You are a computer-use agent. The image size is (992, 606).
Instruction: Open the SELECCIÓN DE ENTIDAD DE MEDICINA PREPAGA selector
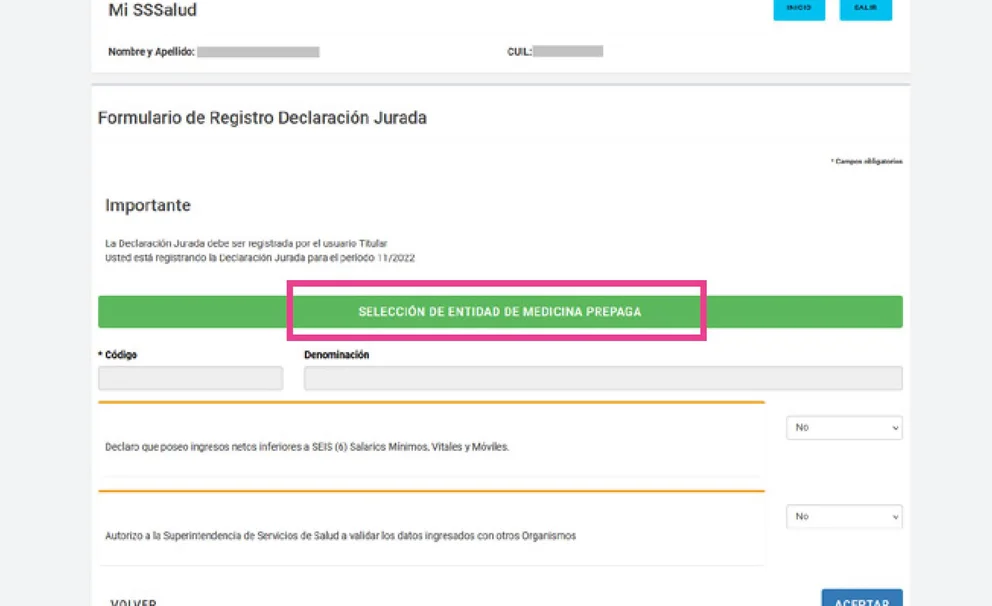click(499, 312)
